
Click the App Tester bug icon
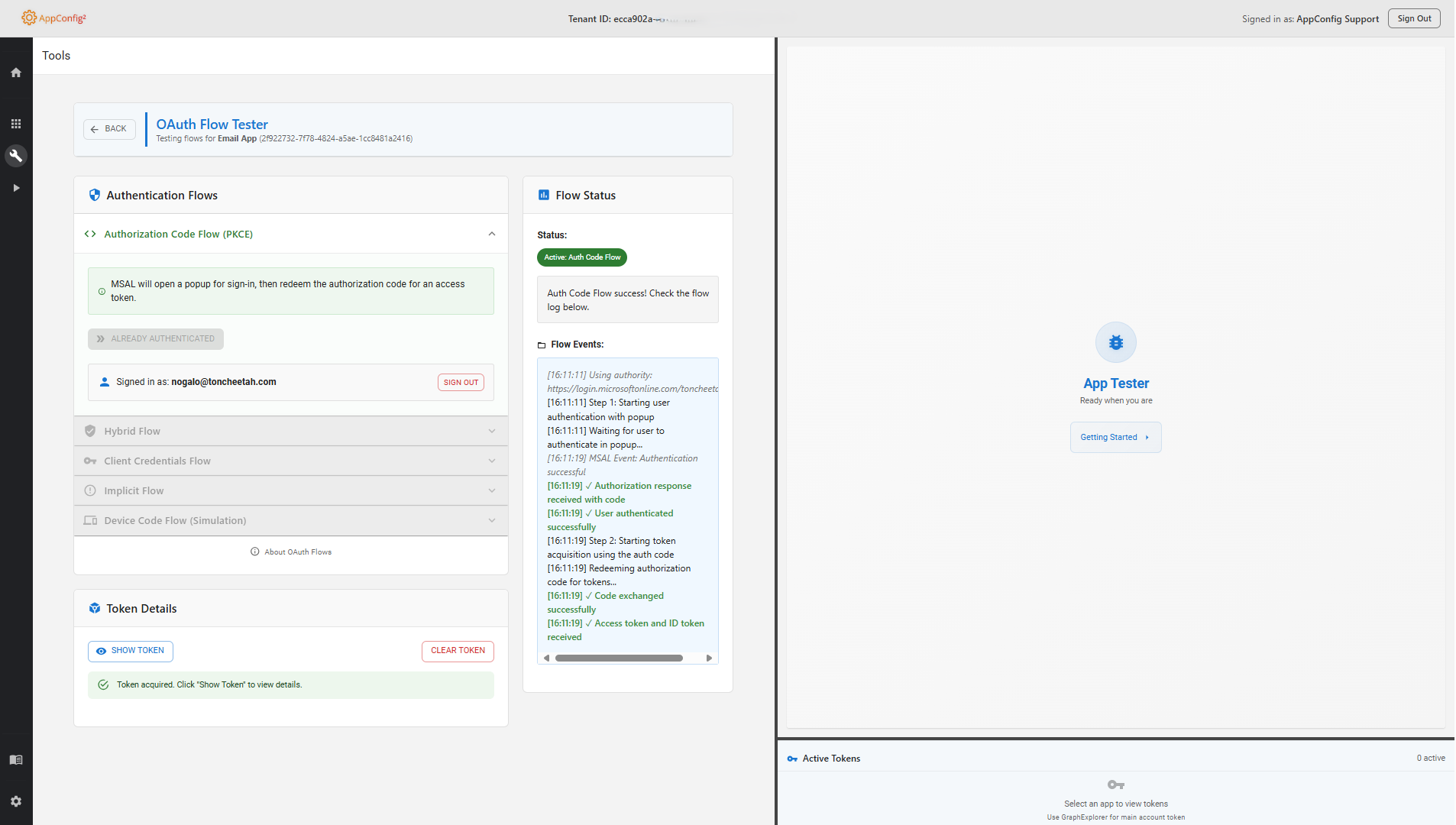tap(1115, 342)
